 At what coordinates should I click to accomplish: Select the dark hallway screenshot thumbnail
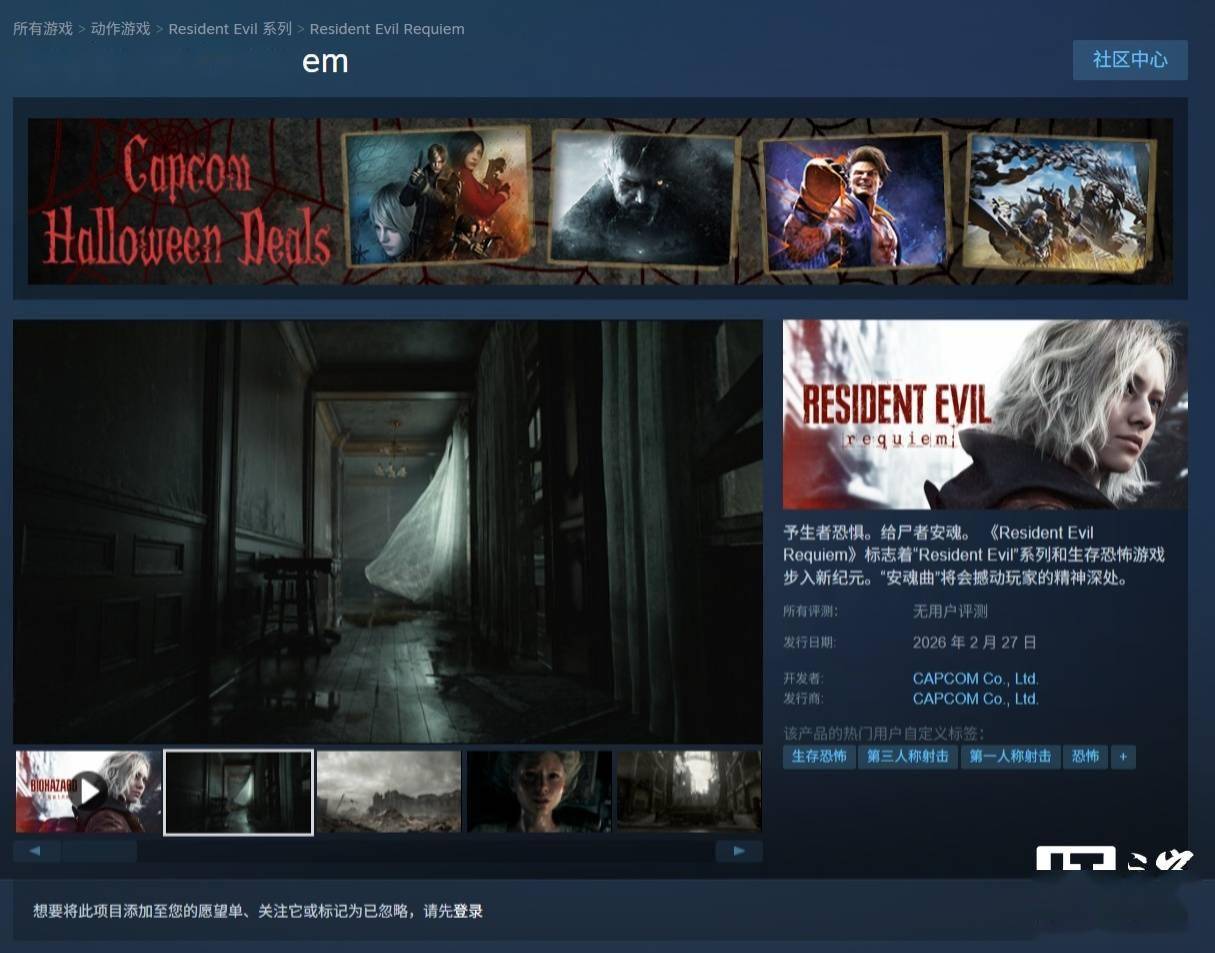point(238,791)
